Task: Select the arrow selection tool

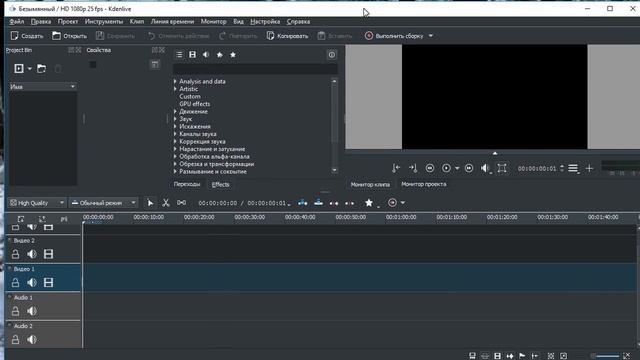Action: [150, 203]
